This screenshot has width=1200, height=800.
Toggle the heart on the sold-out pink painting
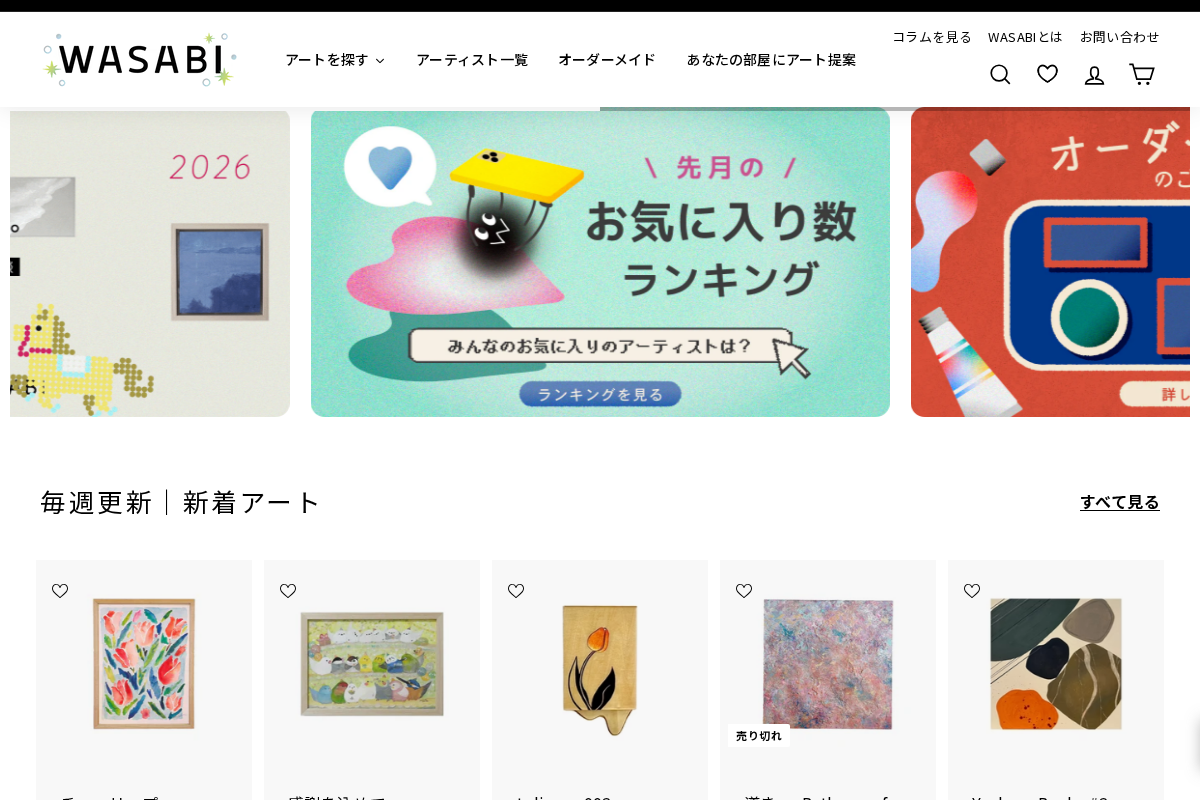click(x=744, y=591)
